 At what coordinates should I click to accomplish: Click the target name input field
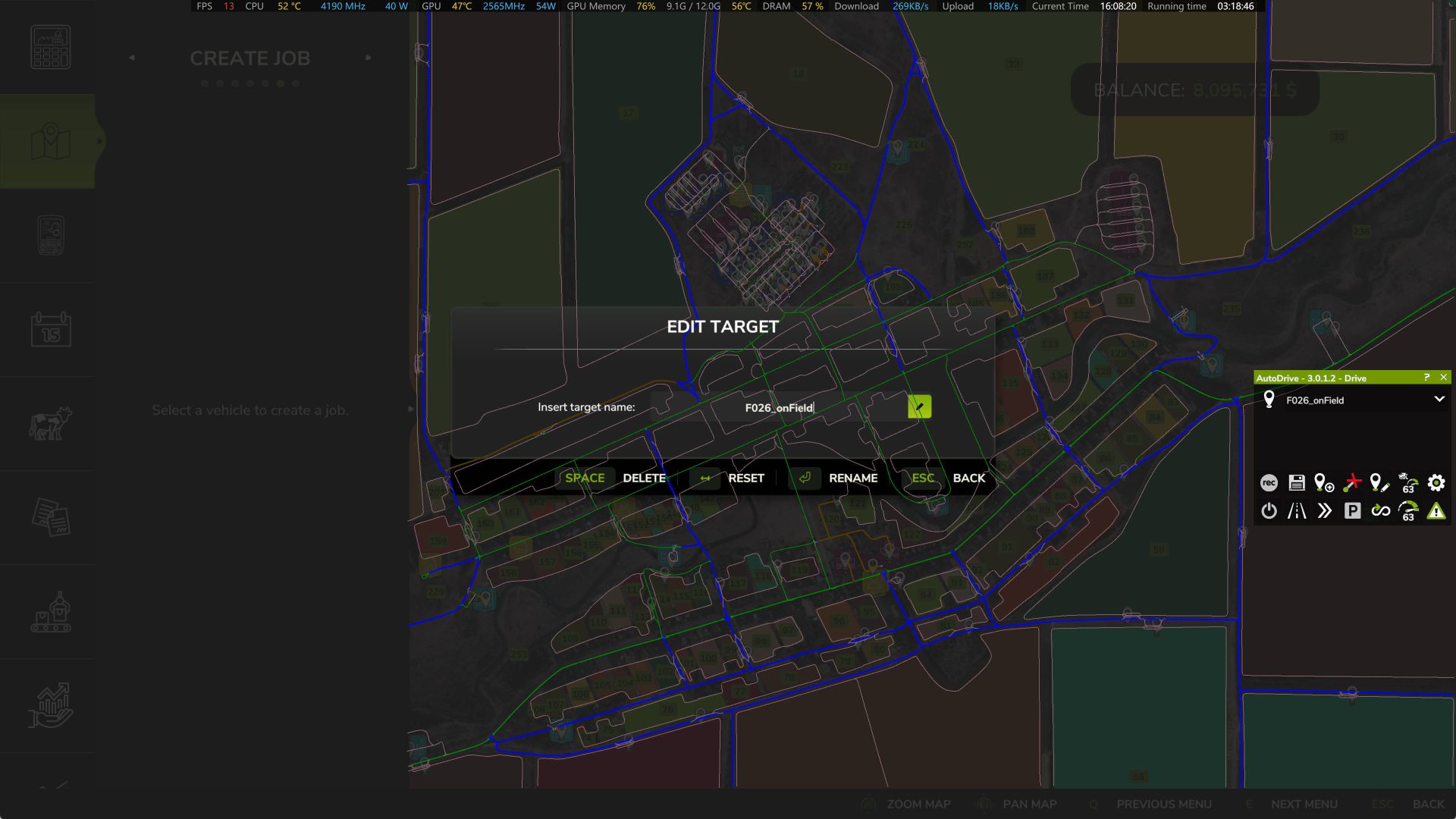click(779, 407)
